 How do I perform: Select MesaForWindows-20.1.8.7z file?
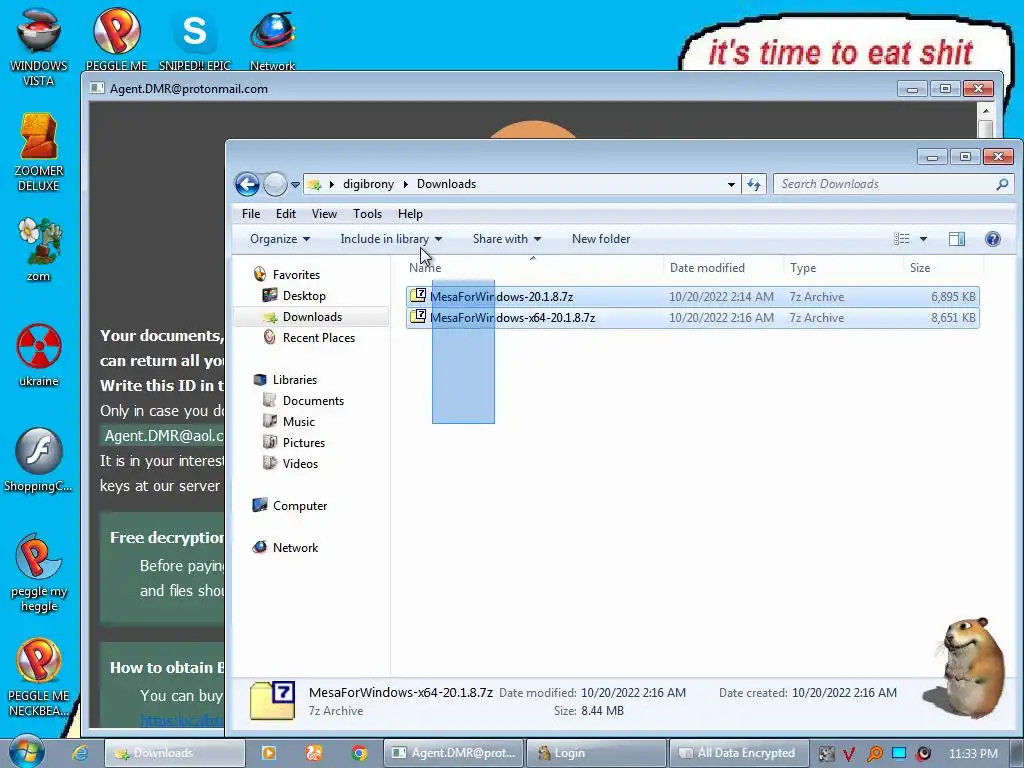pos(692,296)
